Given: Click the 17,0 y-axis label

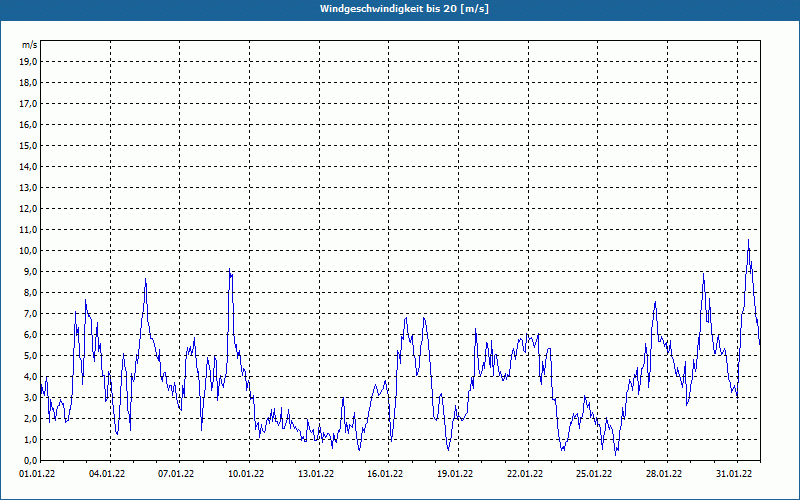Looking at the screenshot, I should [28, 104].
